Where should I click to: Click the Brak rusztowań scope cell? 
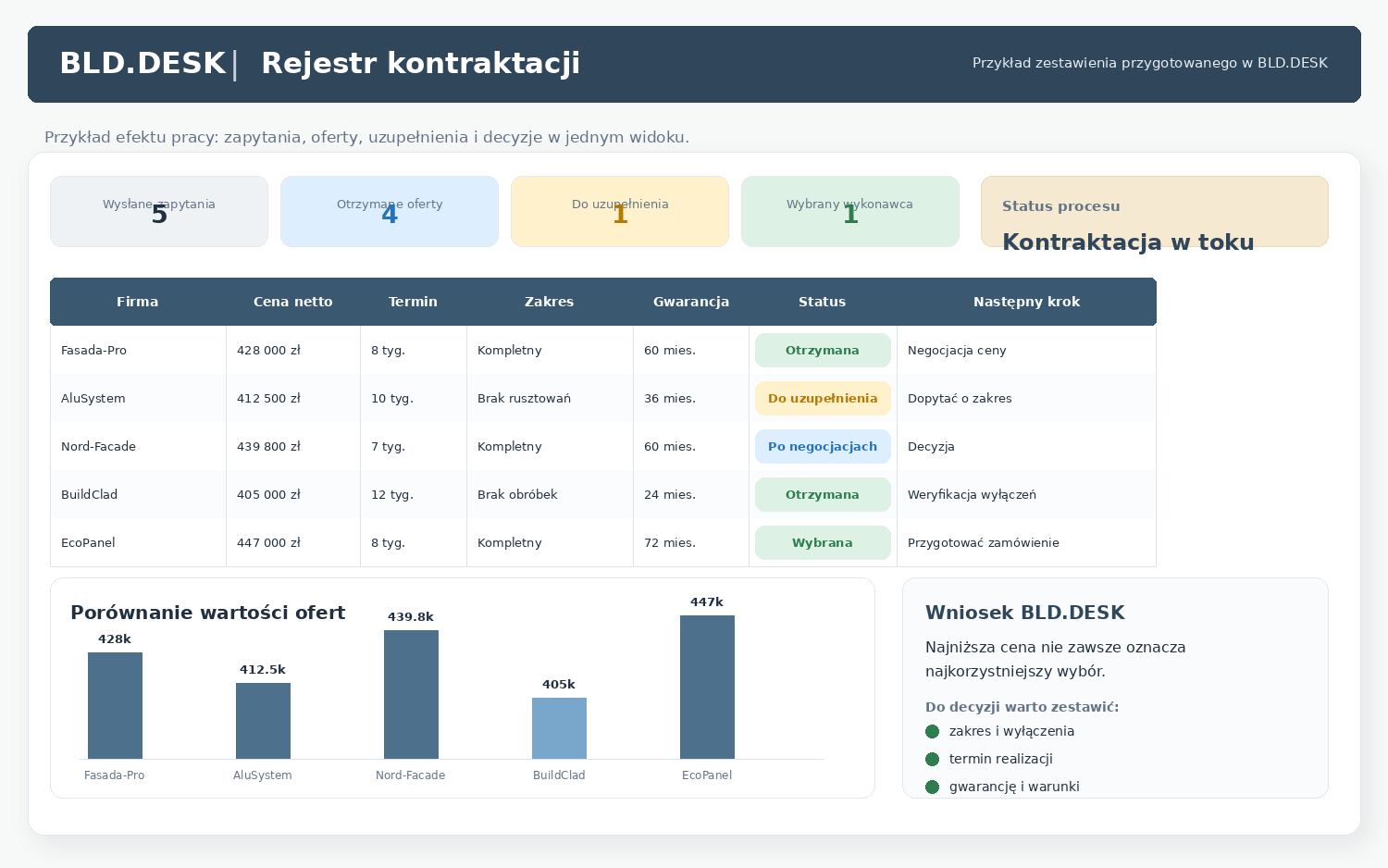[x=550, y=399]
